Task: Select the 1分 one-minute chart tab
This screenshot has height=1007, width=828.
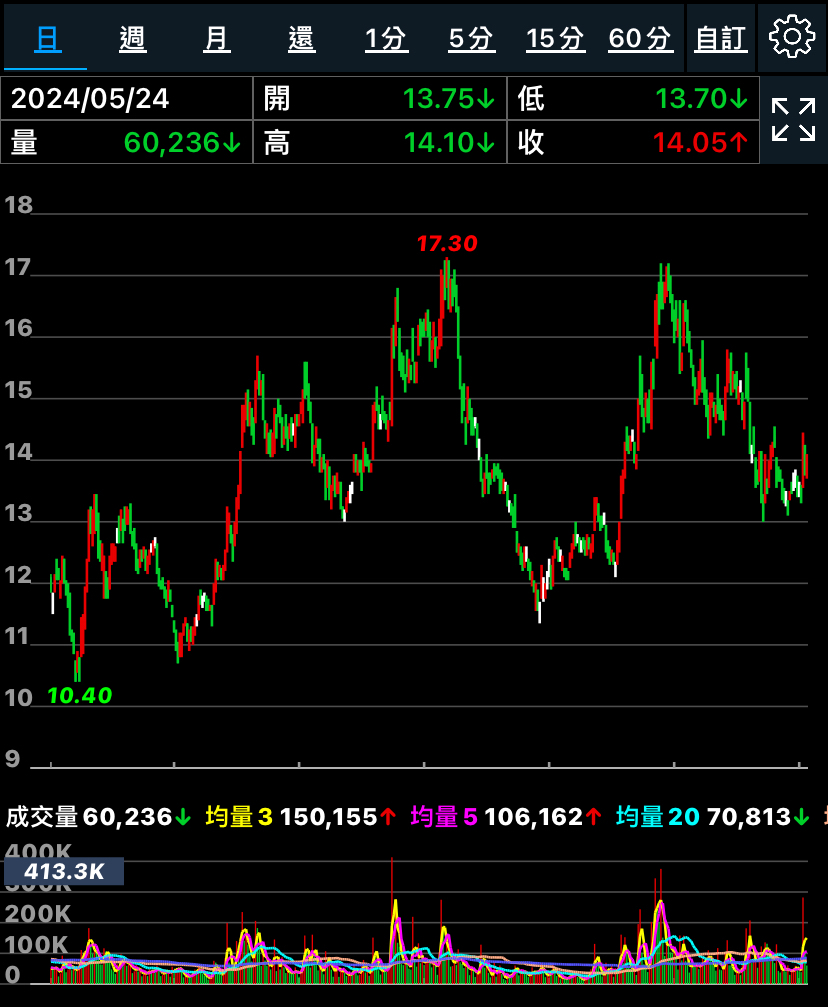Action: pyautogui.click(x=386, y=39)
